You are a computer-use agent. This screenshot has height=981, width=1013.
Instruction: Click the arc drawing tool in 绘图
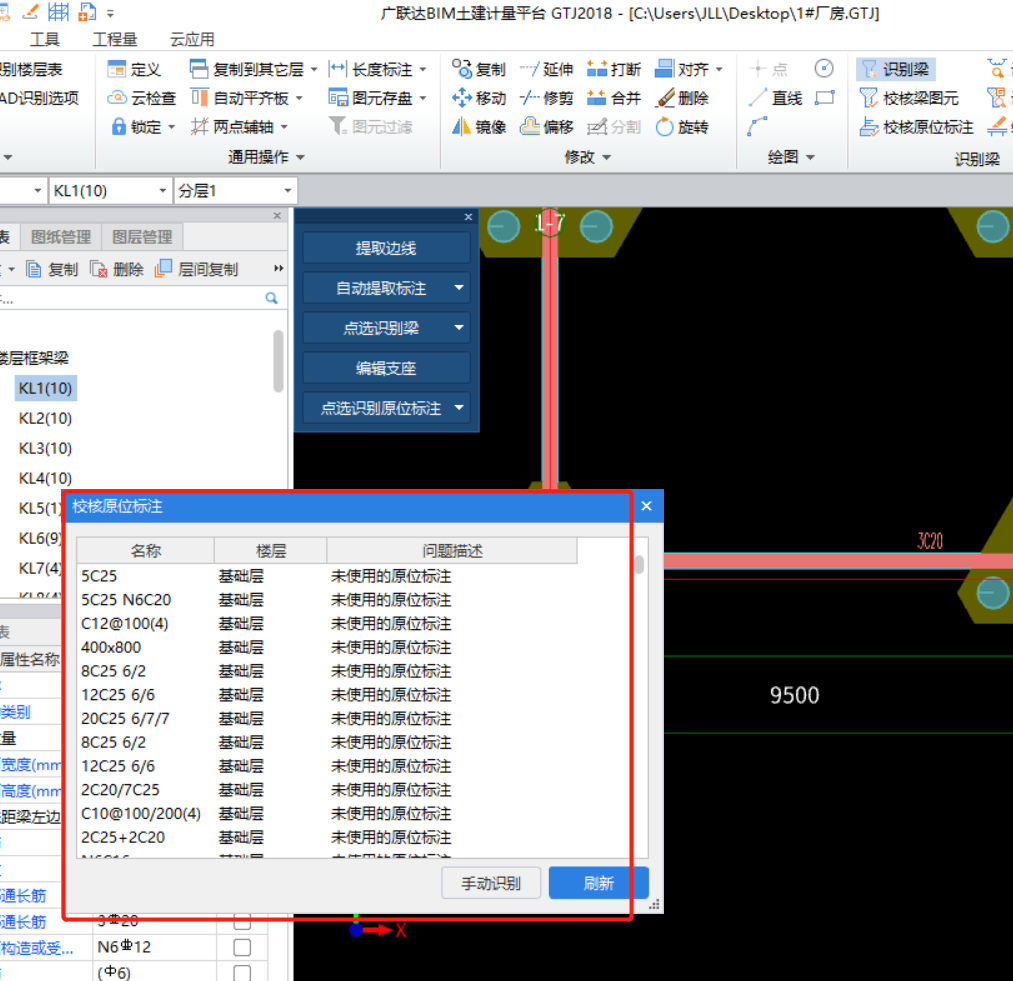tap(757, 127)
